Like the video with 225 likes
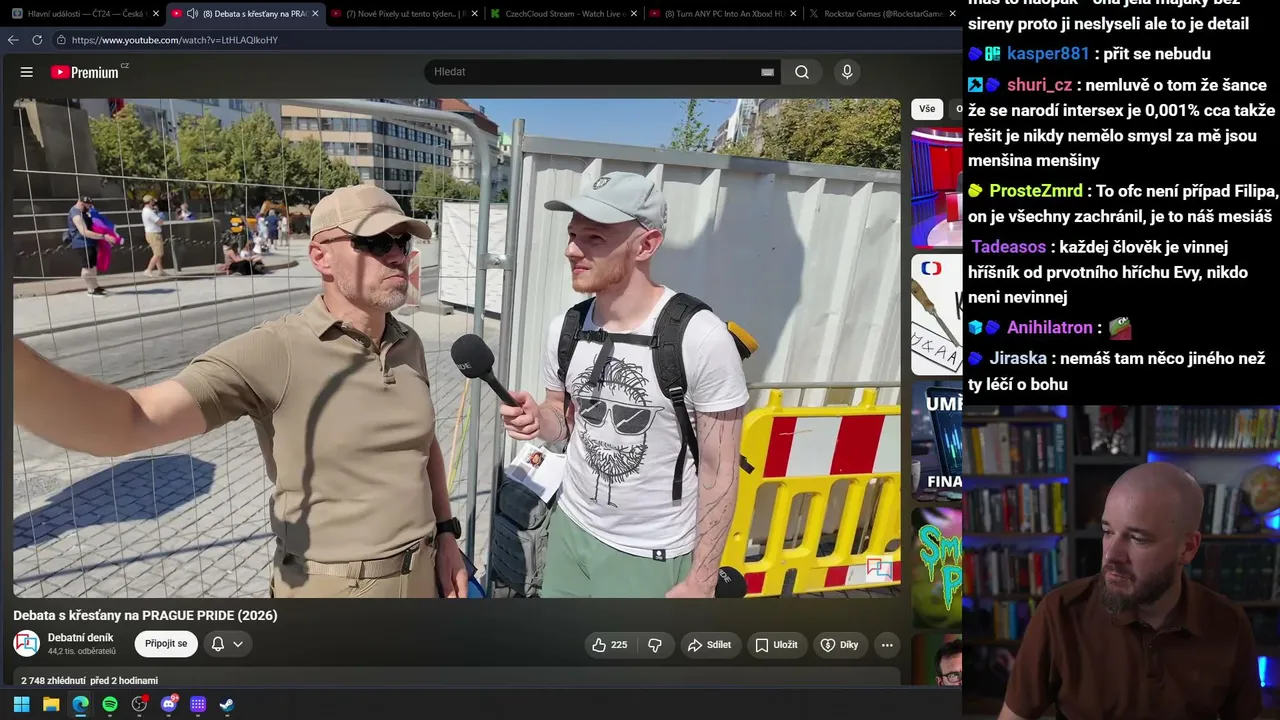The width and height of the screenshot is (1280, 720). (x=610, y=645)
